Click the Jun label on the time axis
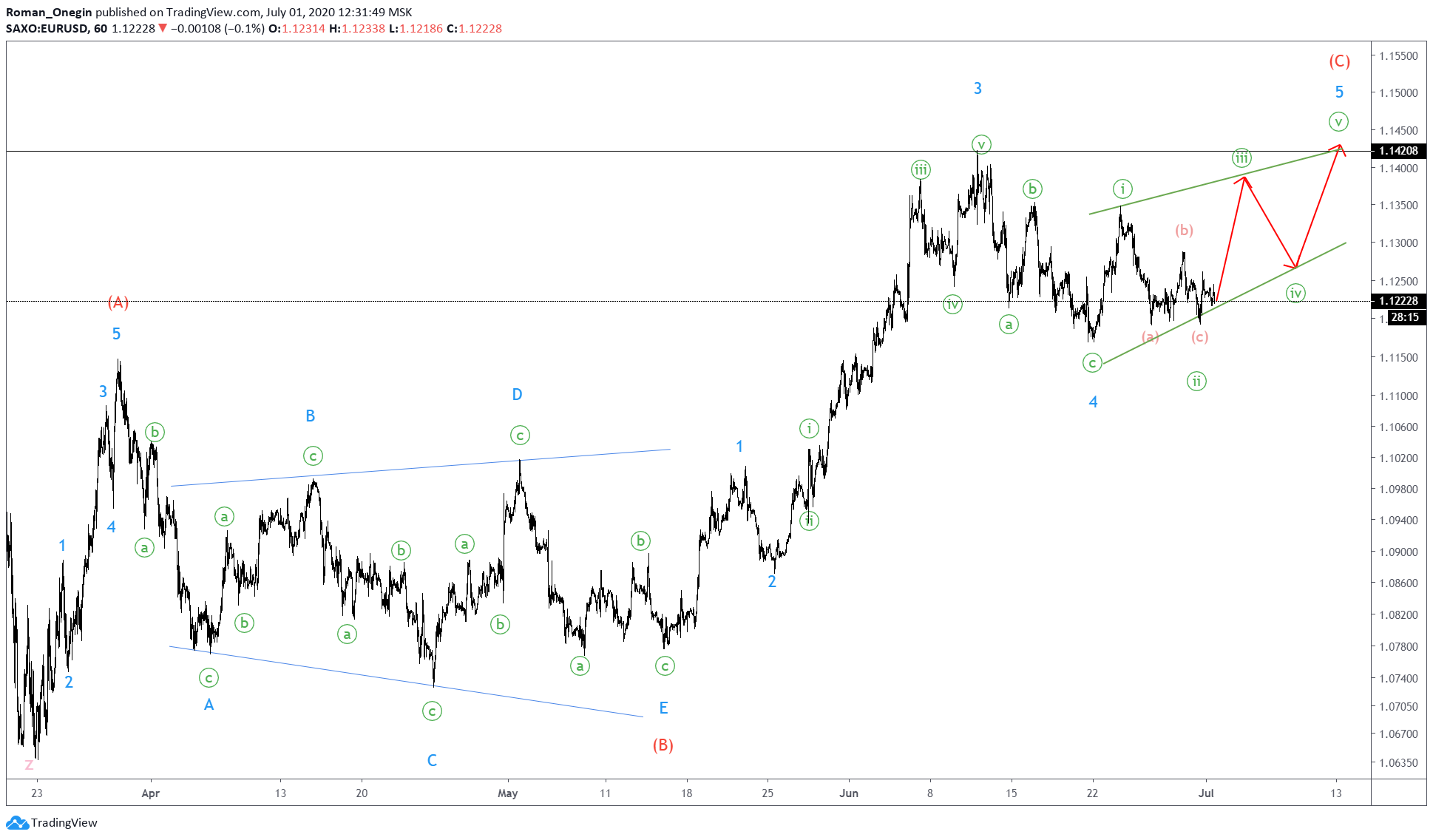Screen dimensions: 1433x840 tap(849, 793)
